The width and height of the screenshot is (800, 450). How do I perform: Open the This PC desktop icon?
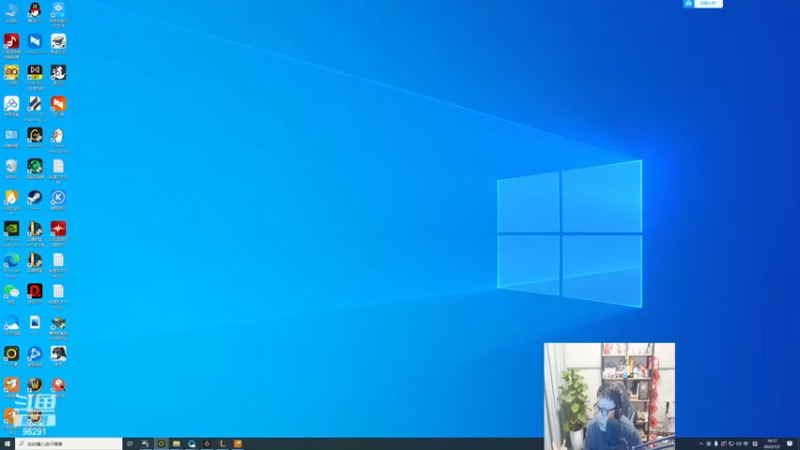click(11, 10)
